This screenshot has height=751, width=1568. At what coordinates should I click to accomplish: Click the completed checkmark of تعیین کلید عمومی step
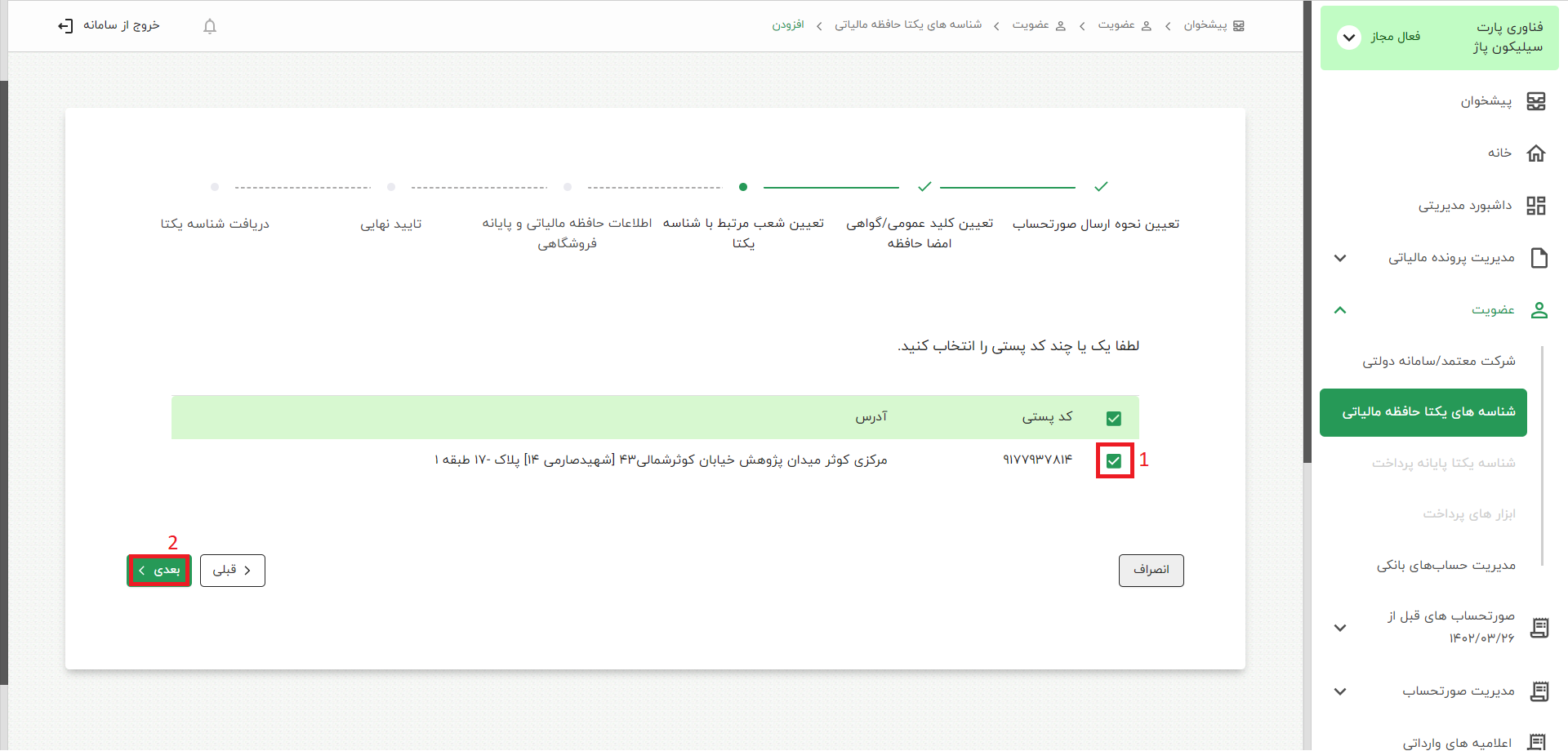924,187
